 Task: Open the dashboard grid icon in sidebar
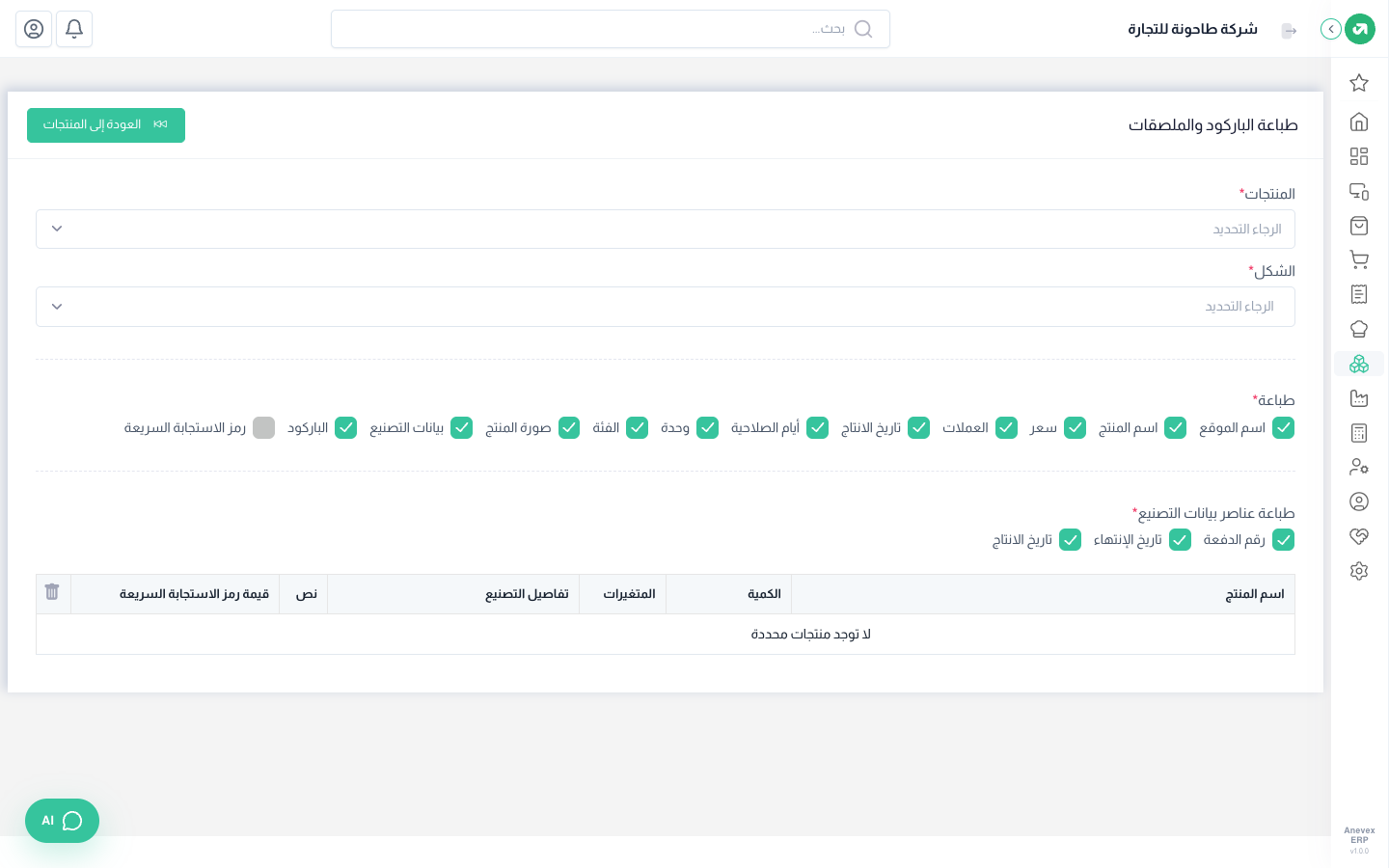1359,156
